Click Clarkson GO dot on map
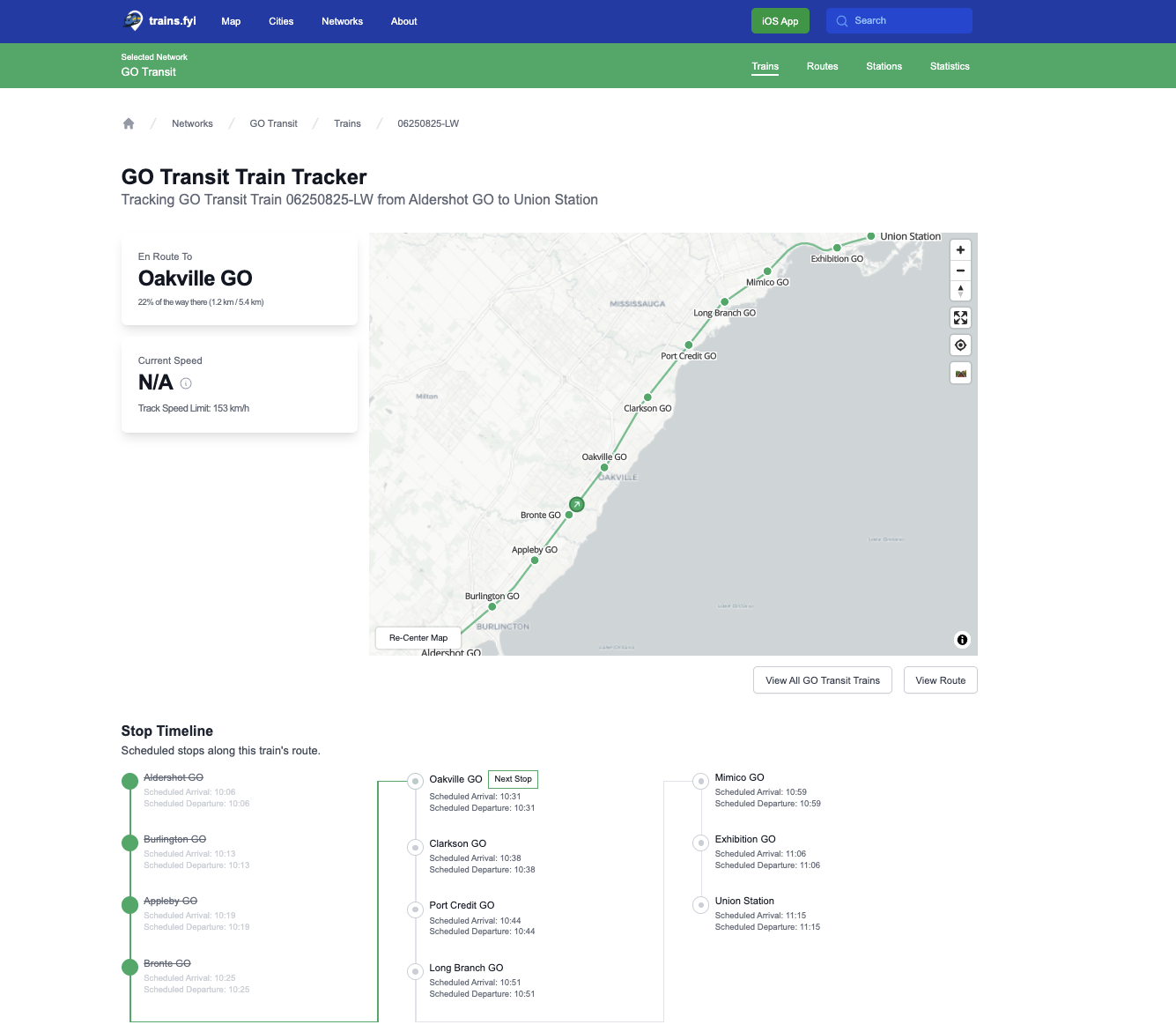The width and height of the screenshot is (1176, 1032). click(647, 397)
